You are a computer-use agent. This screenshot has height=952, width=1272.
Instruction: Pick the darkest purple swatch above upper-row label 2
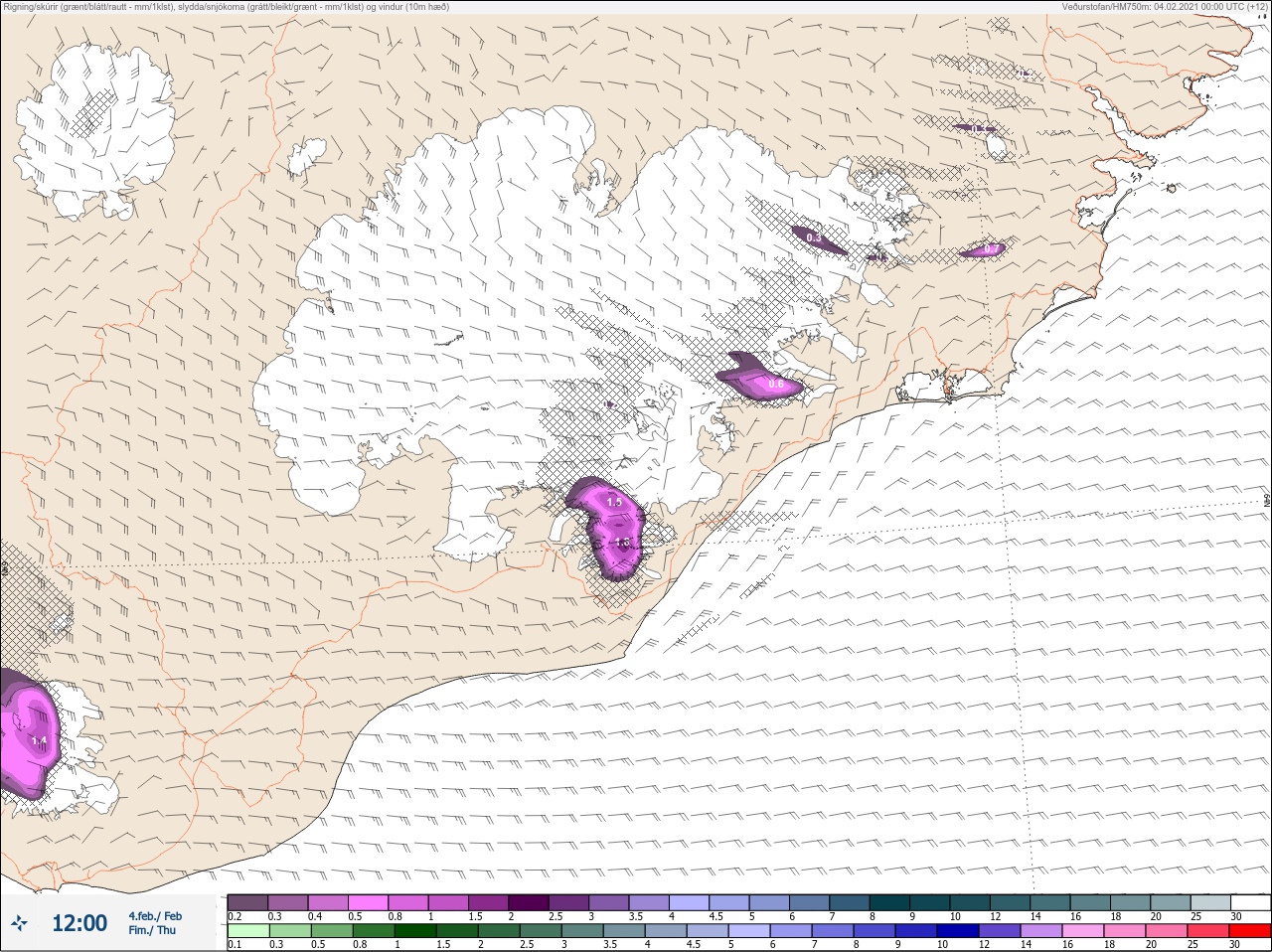[529, 902]
